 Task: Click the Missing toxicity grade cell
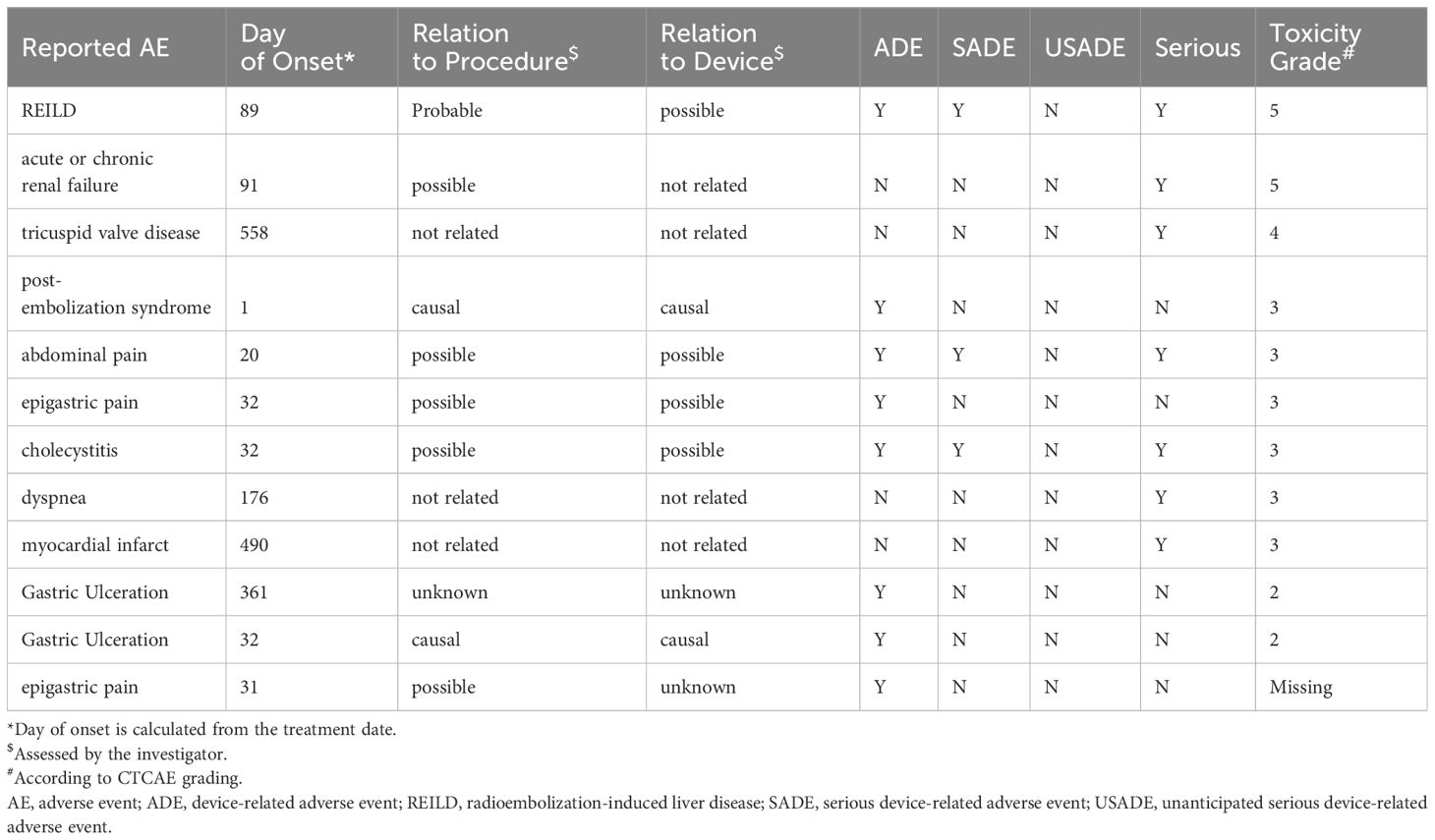(x=1300, y=687)
